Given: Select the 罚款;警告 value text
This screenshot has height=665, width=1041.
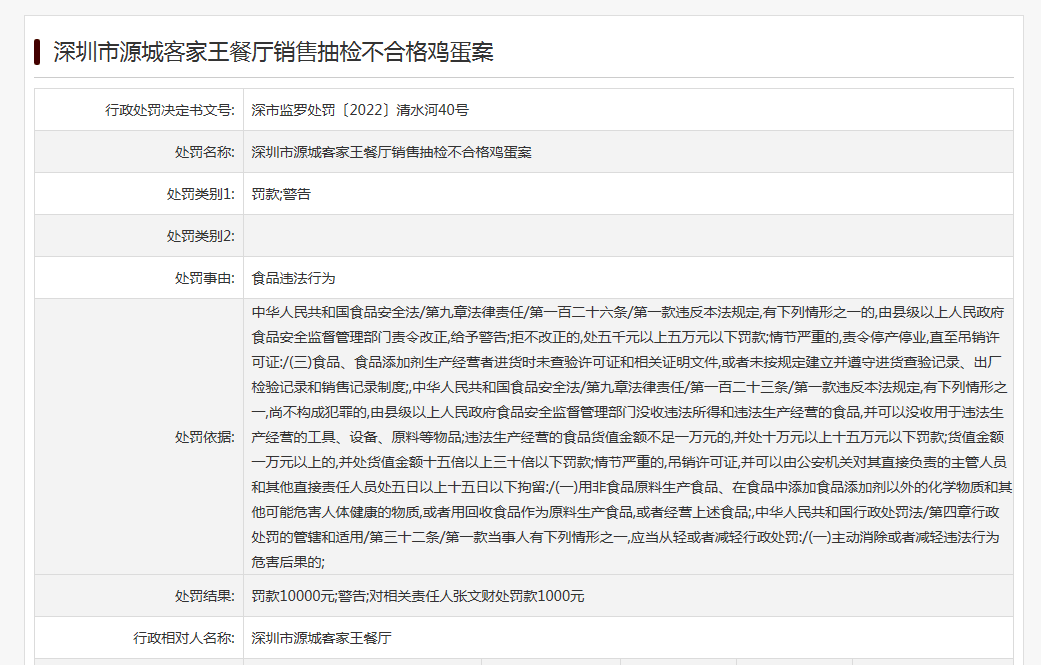Looking at the screenshot, I should click(281, 194).
